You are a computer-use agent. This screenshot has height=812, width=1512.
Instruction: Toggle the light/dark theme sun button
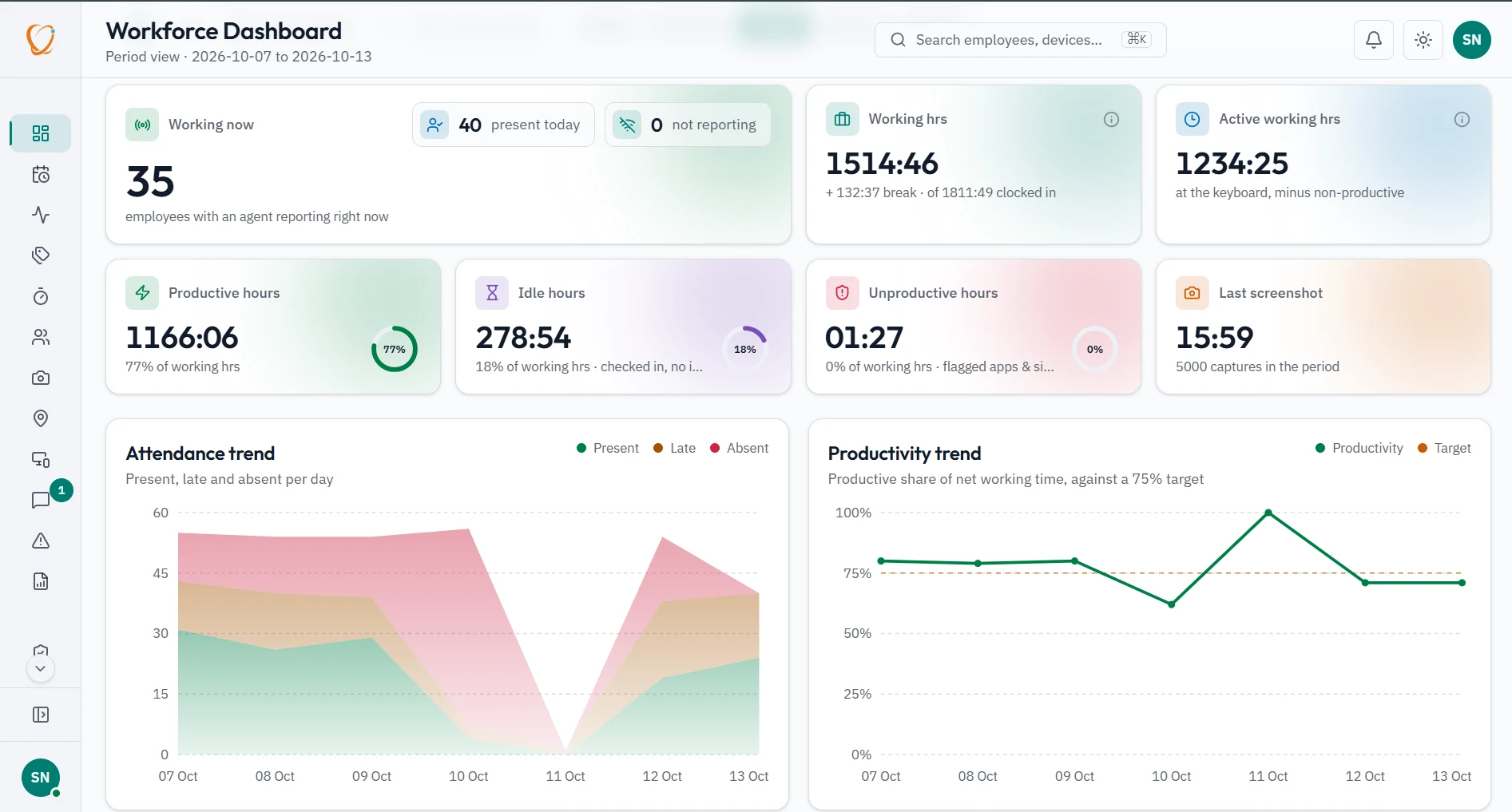point(1423,40)
